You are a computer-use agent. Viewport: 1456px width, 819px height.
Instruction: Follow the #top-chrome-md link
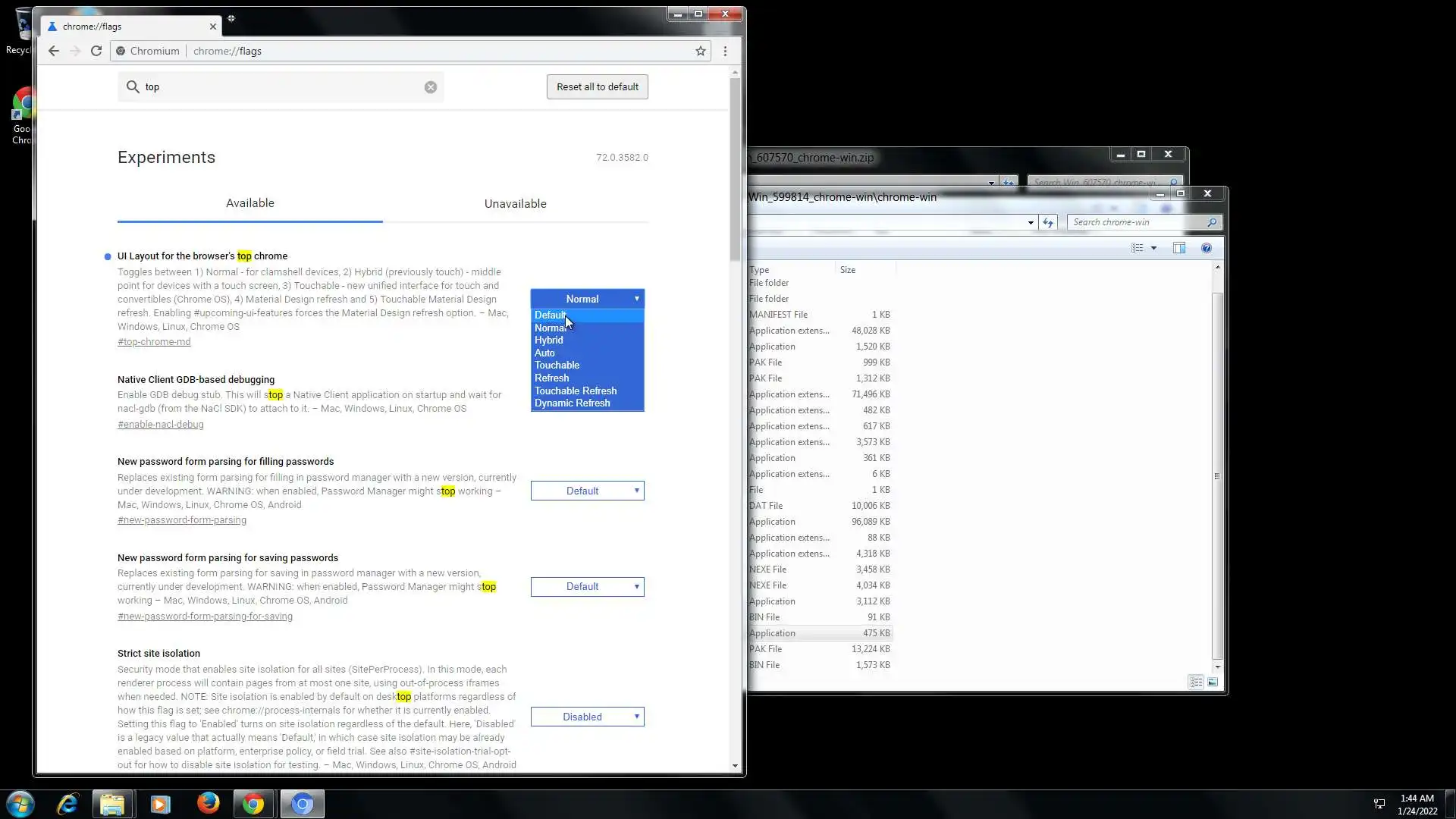(x=154, y=342)
